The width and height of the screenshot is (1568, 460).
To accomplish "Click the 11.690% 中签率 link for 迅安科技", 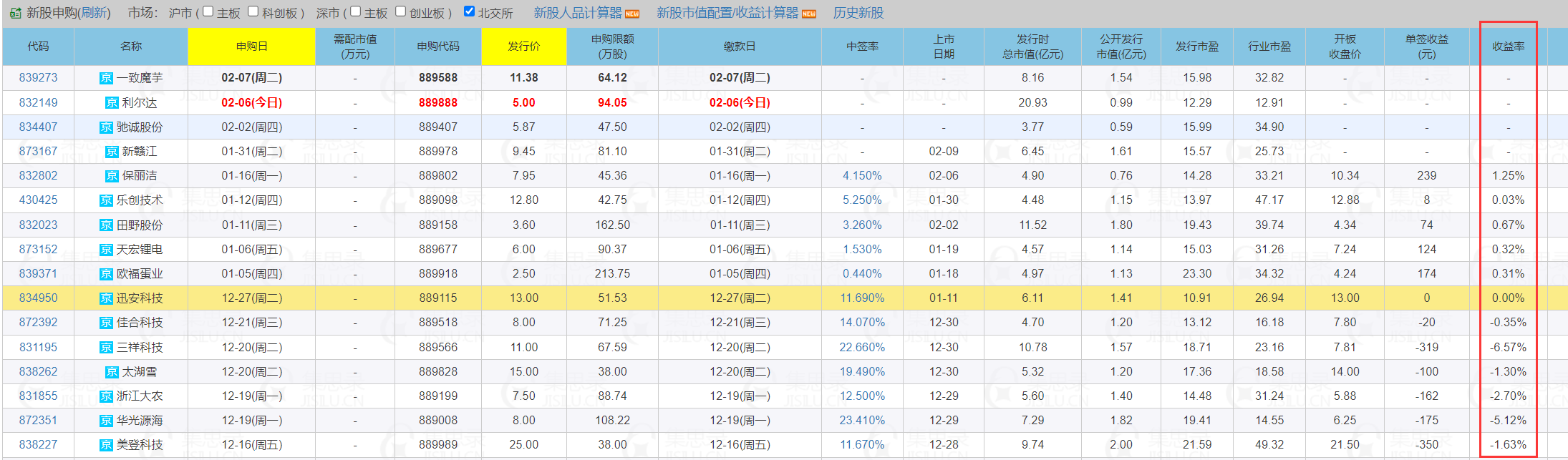I will pyautogui.click(x=862, y=298).
